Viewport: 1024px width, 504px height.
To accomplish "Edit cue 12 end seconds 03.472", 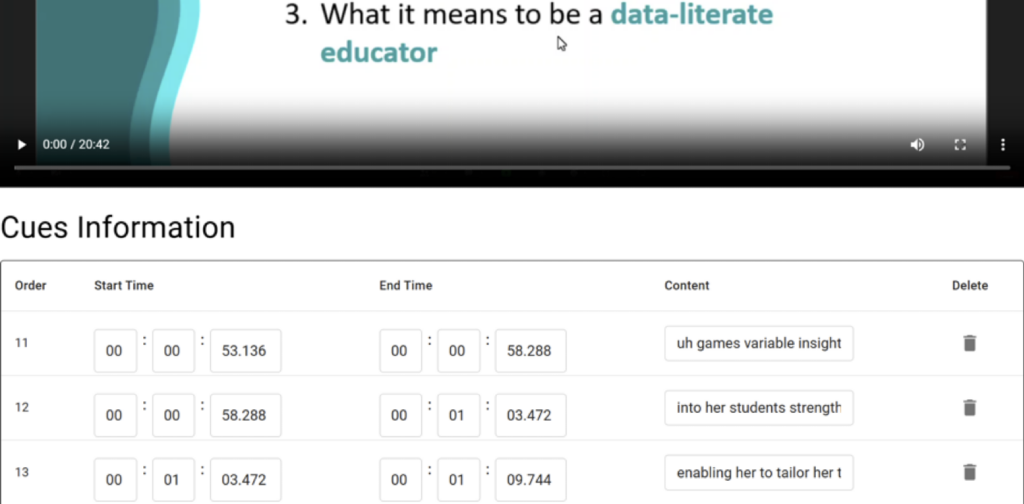I will point(530,415).
